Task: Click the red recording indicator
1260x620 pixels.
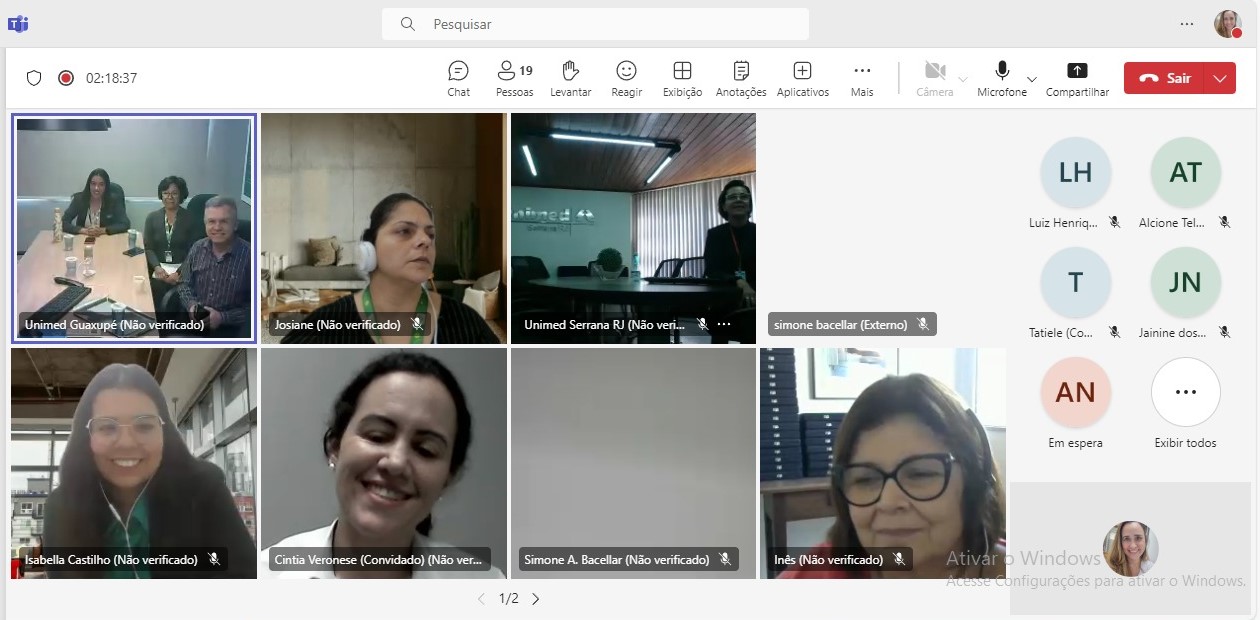Action: click(66, 78)
